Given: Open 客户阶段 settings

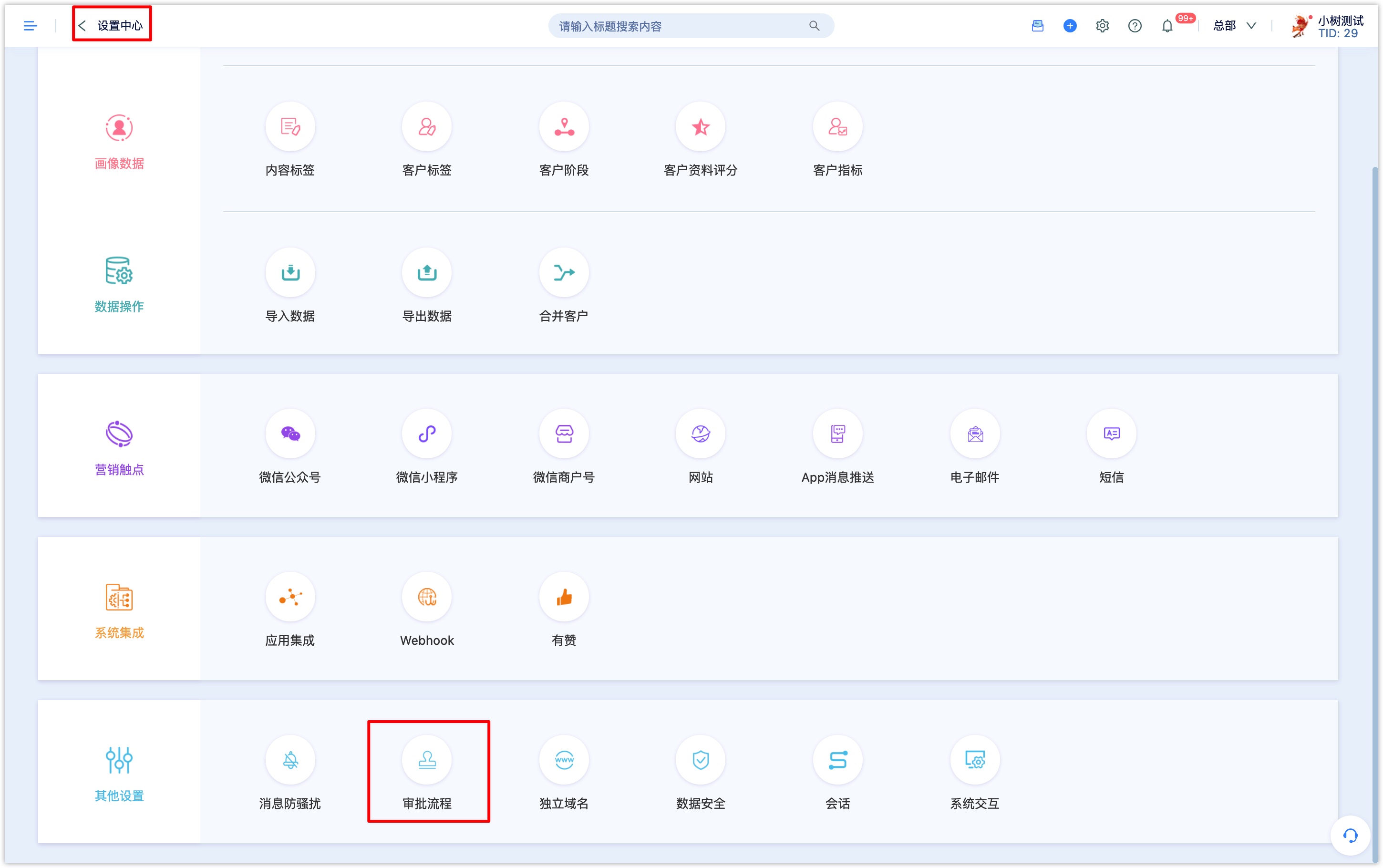Looking at the screenshot, I should (x=564, y=139).
